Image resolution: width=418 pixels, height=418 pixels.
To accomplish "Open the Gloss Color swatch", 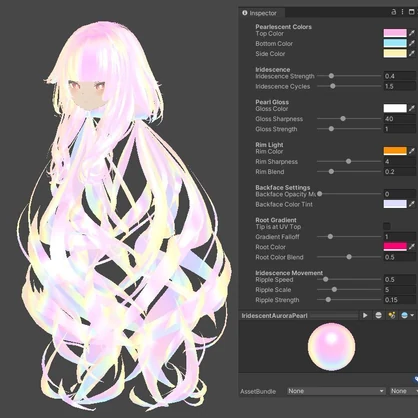I will click(395, 108).
